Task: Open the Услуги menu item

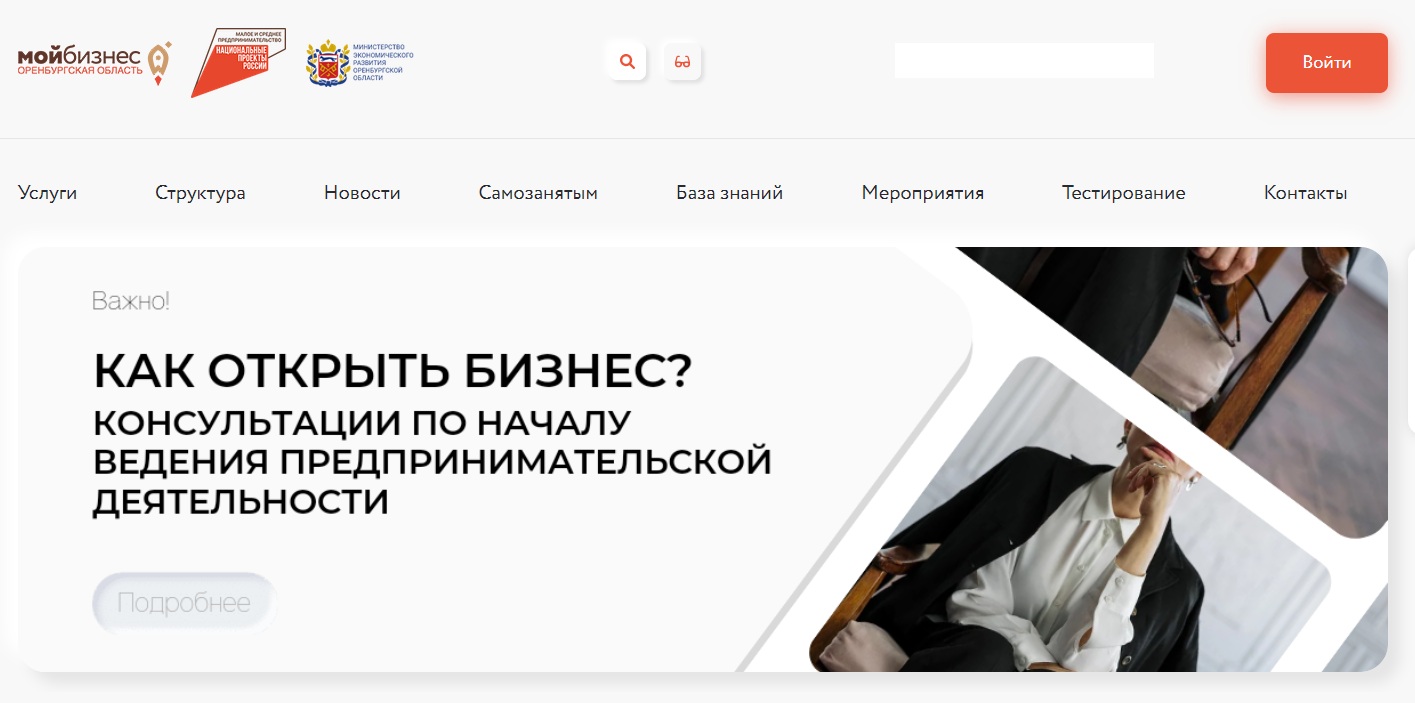Action: tap(47, 193)
